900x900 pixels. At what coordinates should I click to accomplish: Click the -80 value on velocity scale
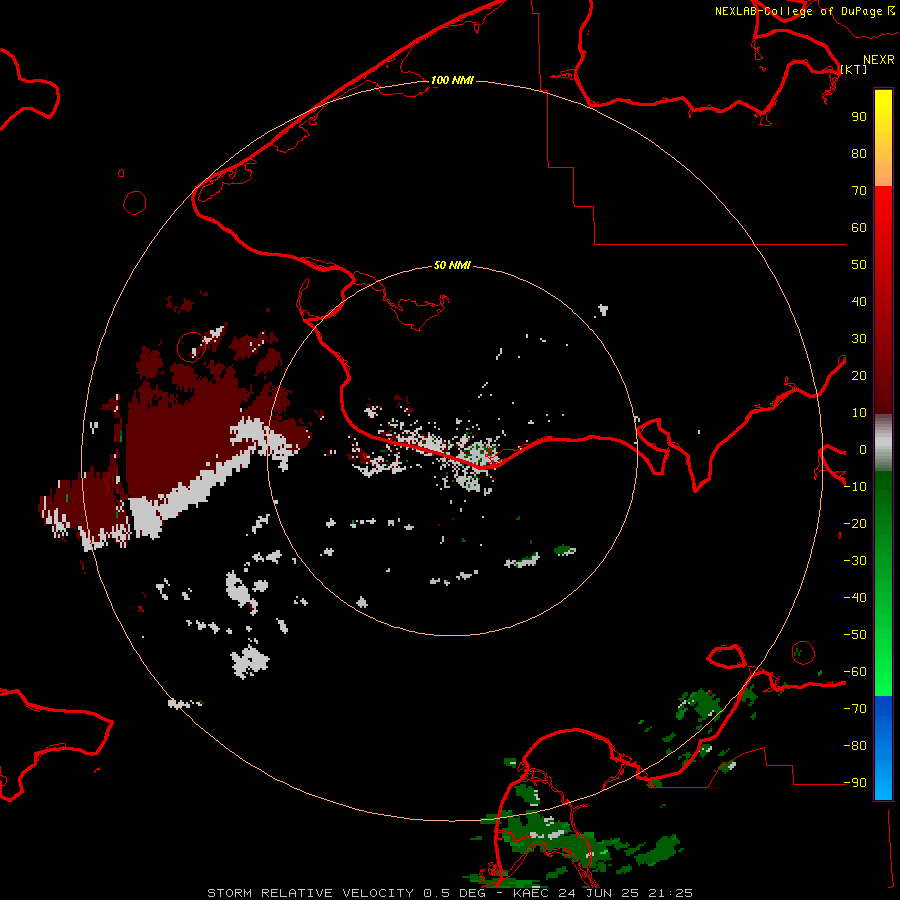[x=855, y=746]
